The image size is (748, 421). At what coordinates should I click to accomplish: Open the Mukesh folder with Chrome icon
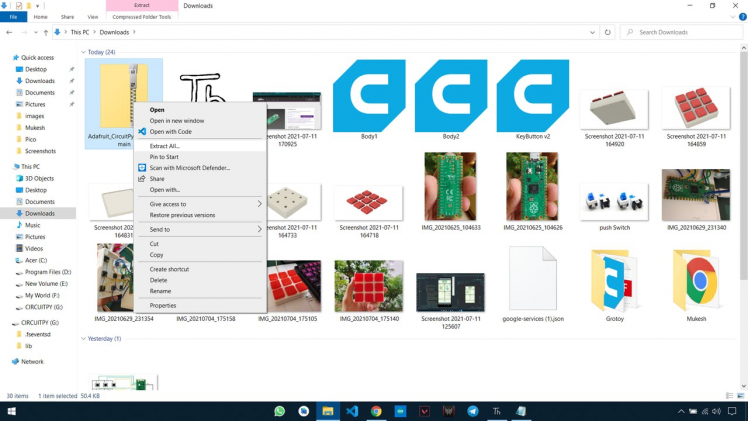[696, 284]
